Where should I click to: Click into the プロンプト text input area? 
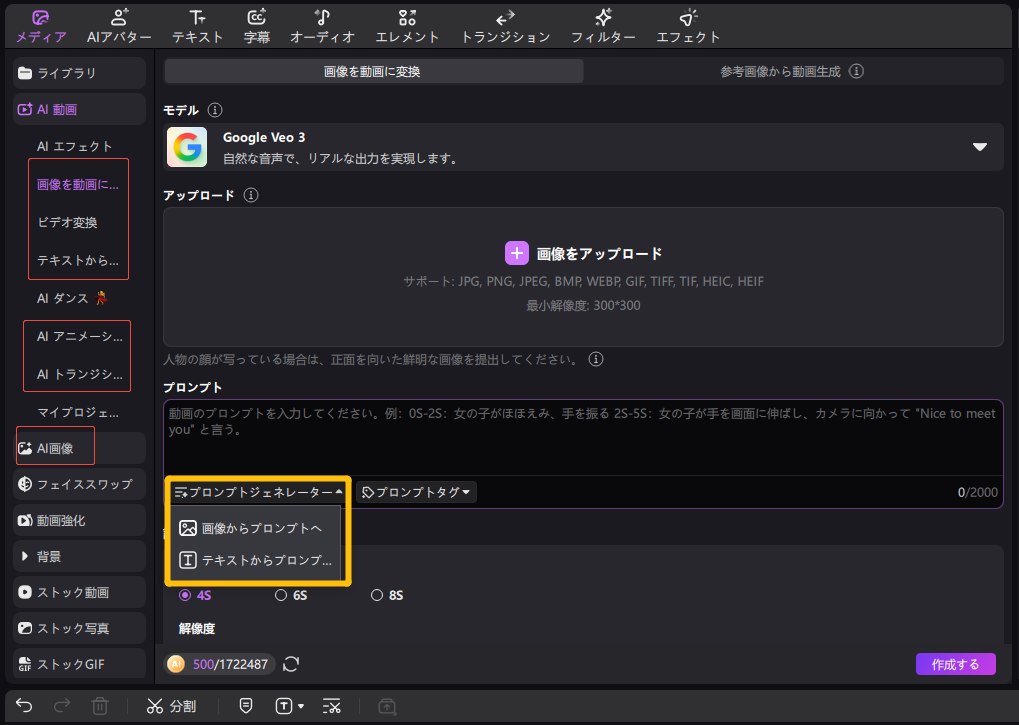pyautogui.click(x=582, y=437)
